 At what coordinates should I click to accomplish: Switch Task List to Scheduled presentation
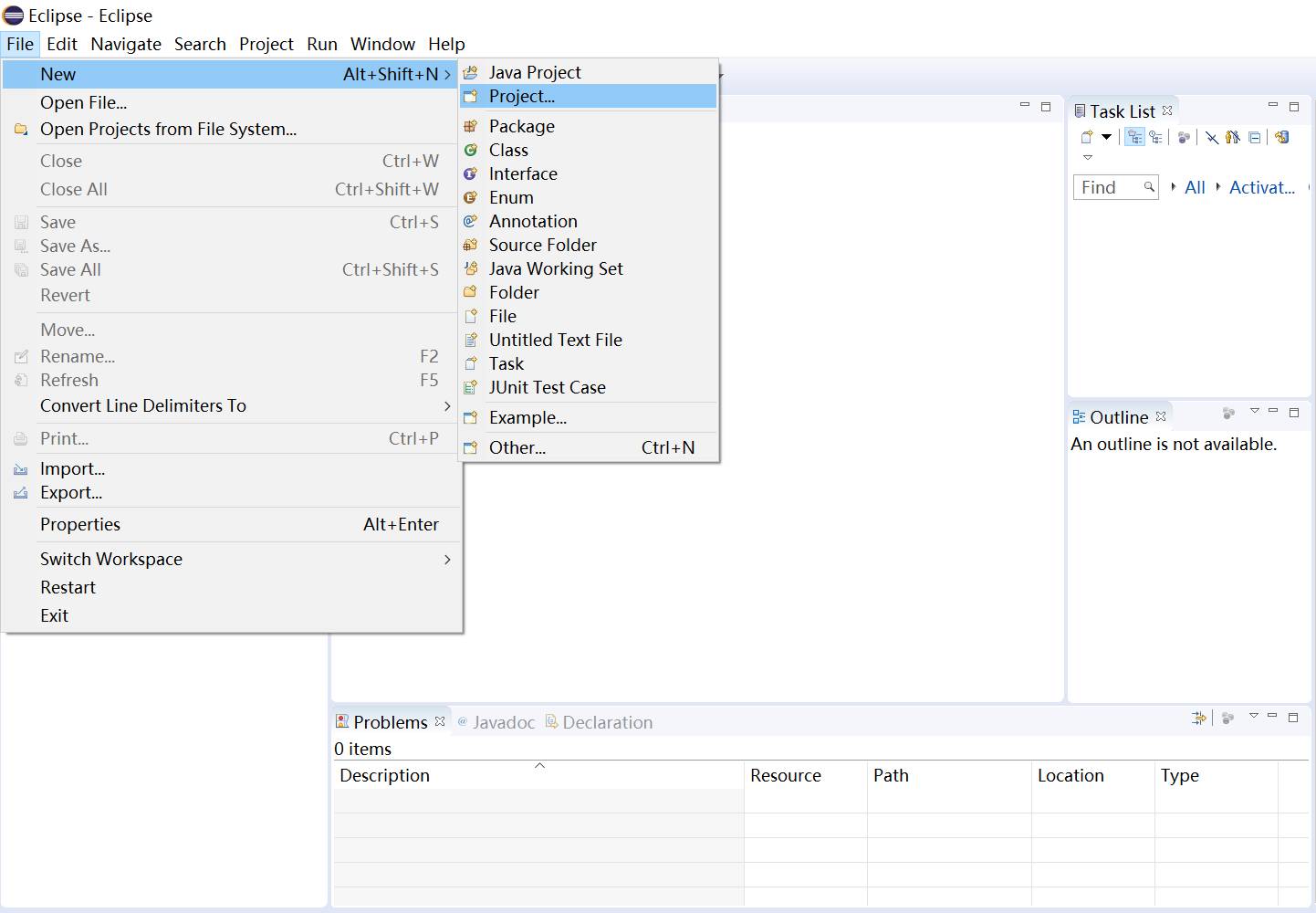point(1156,137)
